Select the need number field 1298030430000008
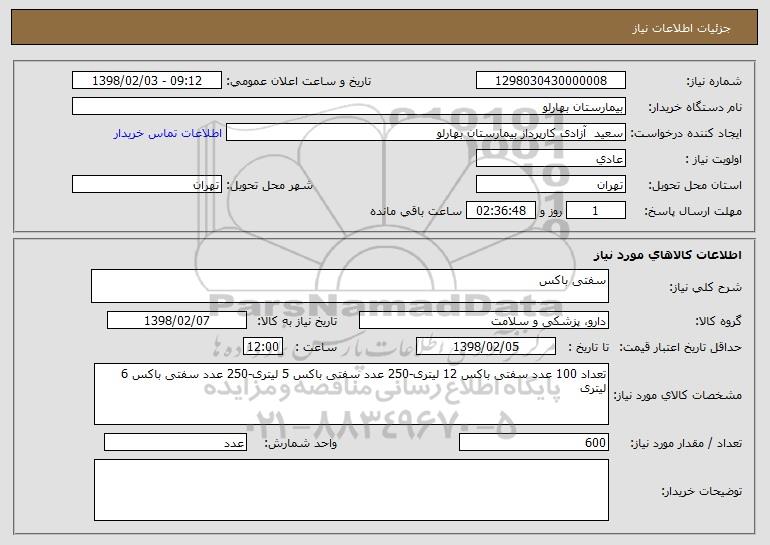Viewport: 770px width, 545px height. (550, 81)
